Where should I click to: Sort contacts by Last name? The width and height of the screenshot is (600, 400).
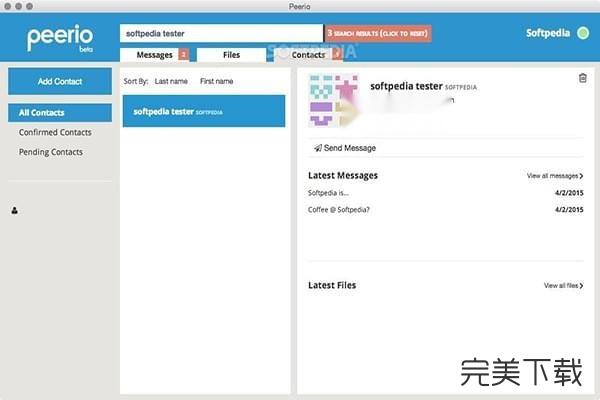pos(171,81)
